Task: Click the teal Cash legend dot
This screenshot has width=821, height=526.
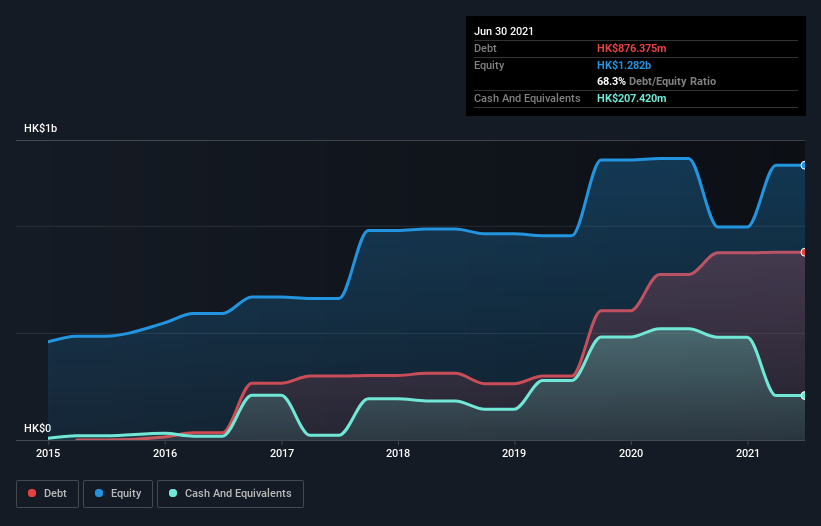Action: coord(173,493)
